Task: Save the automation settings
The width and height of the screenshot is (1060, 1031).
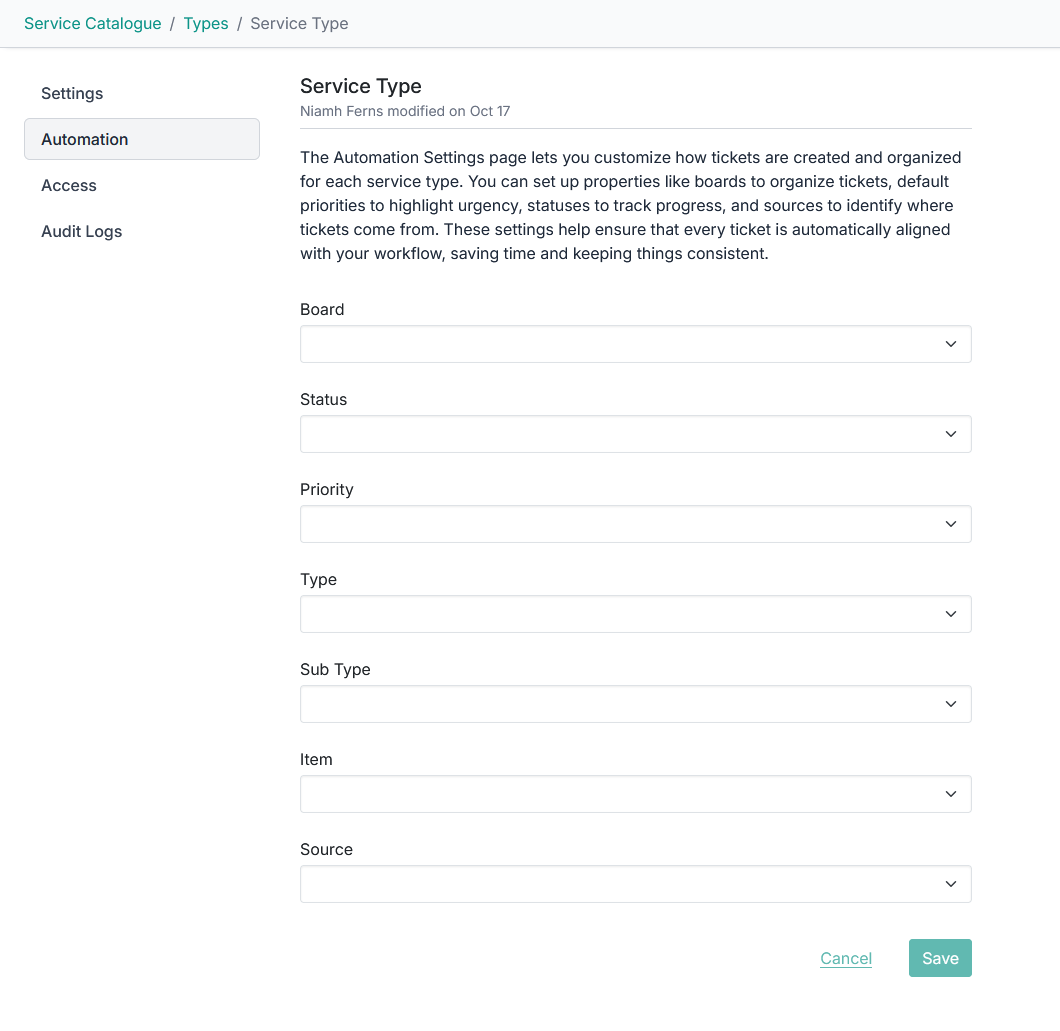Action: click(x=940, y=958)
